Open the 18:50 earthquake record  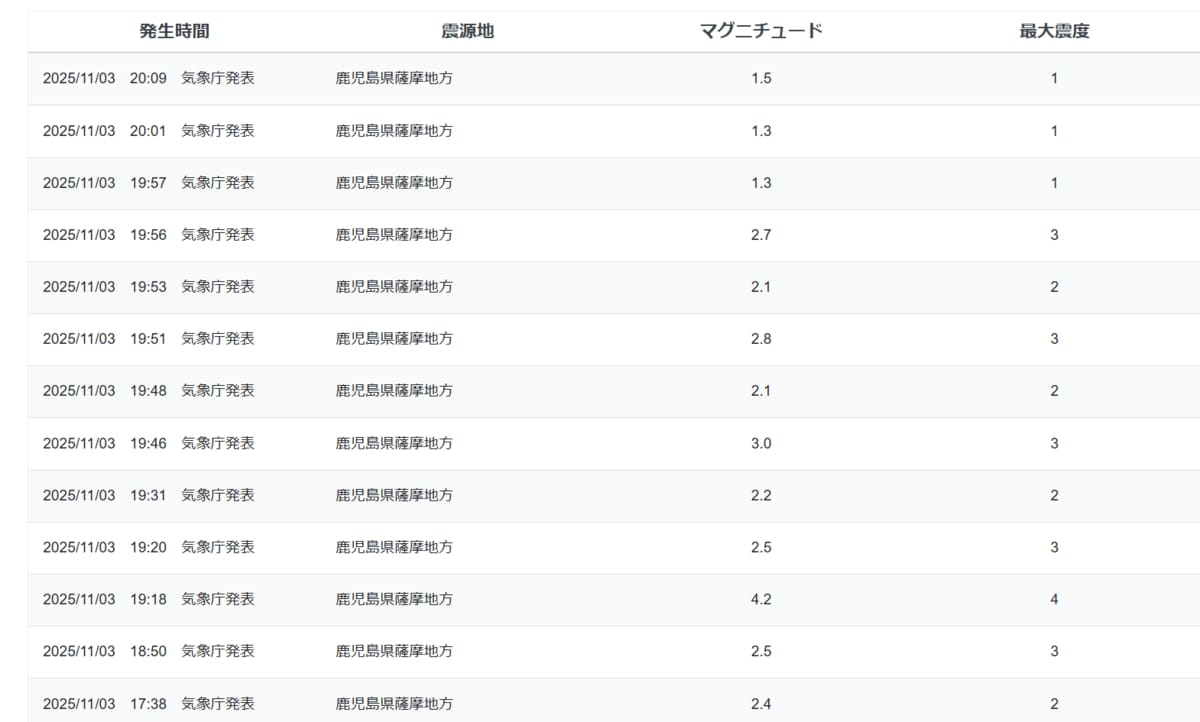pos(148,651)
